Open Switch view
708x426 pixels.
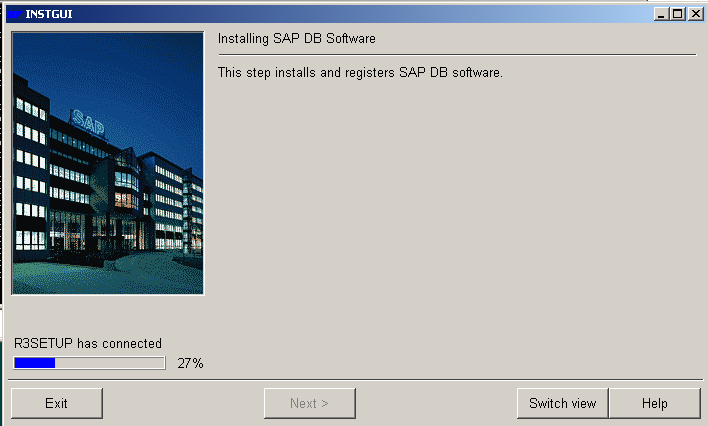click(x=563, y=403)
